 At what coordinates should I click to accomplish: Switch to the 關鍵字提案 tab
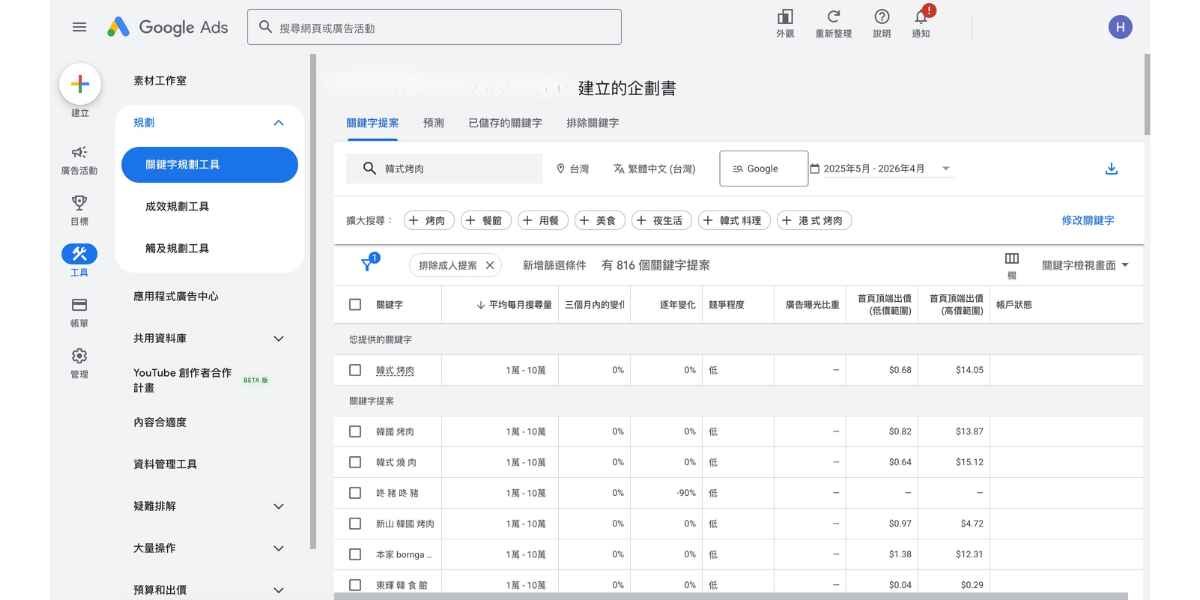[372, 123]
